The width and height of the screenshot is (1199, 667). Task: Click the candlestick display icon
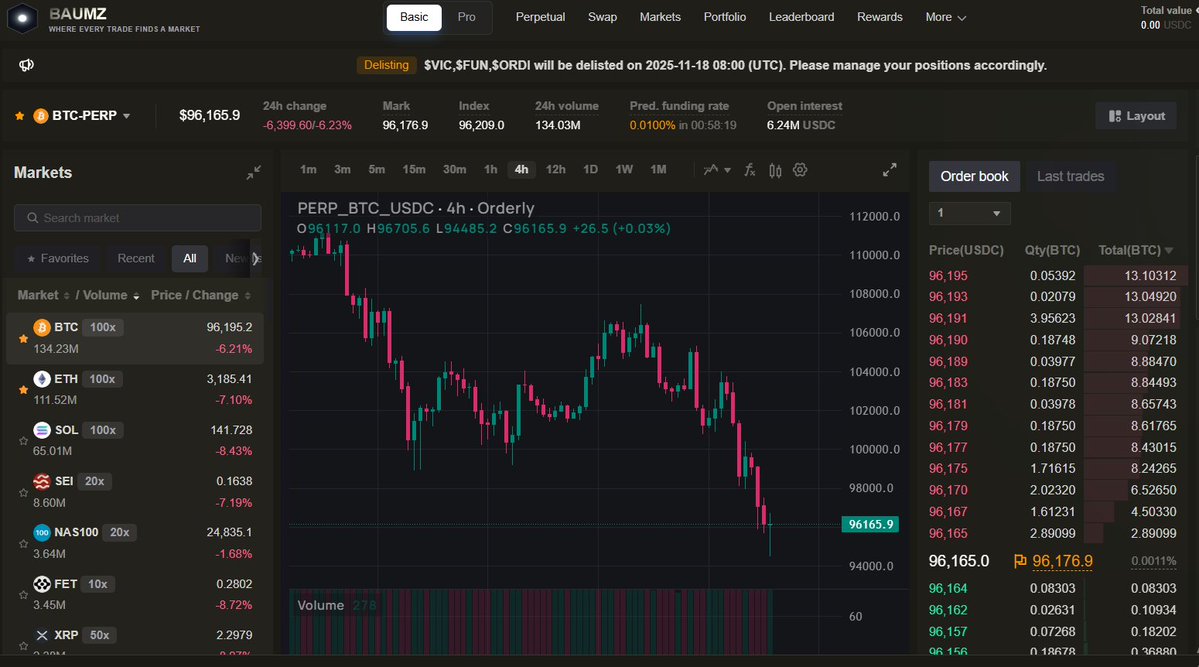(775, 170)
